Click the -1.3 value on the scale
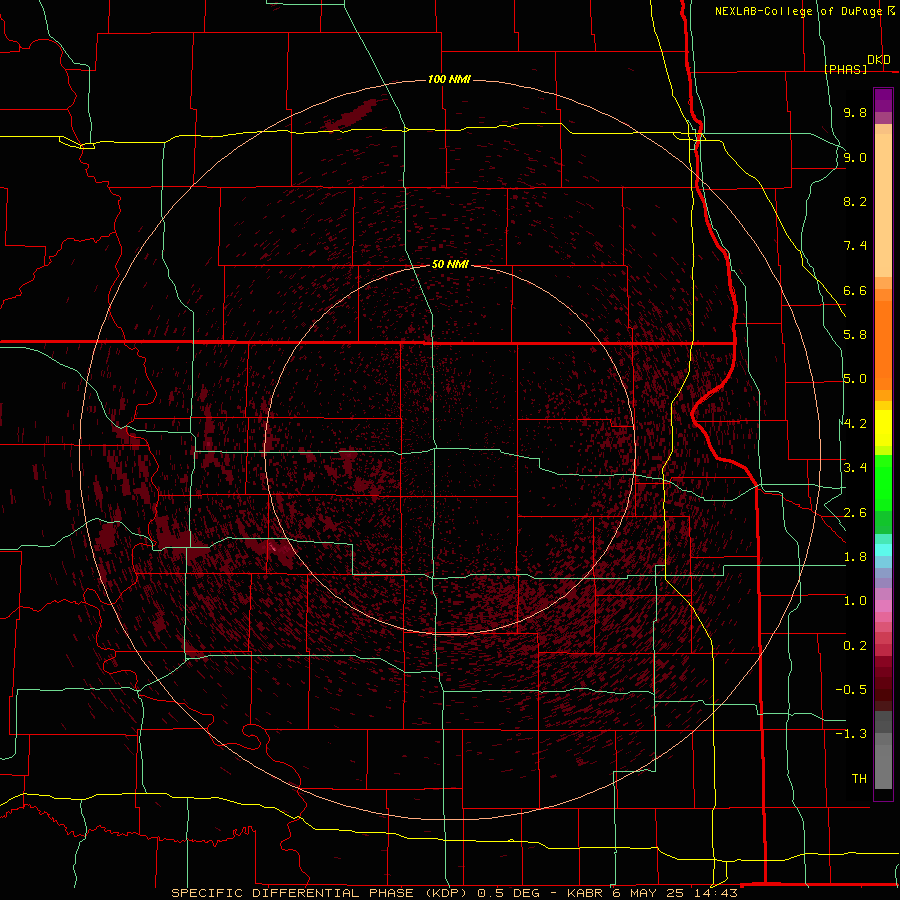 tap(851, 734)
